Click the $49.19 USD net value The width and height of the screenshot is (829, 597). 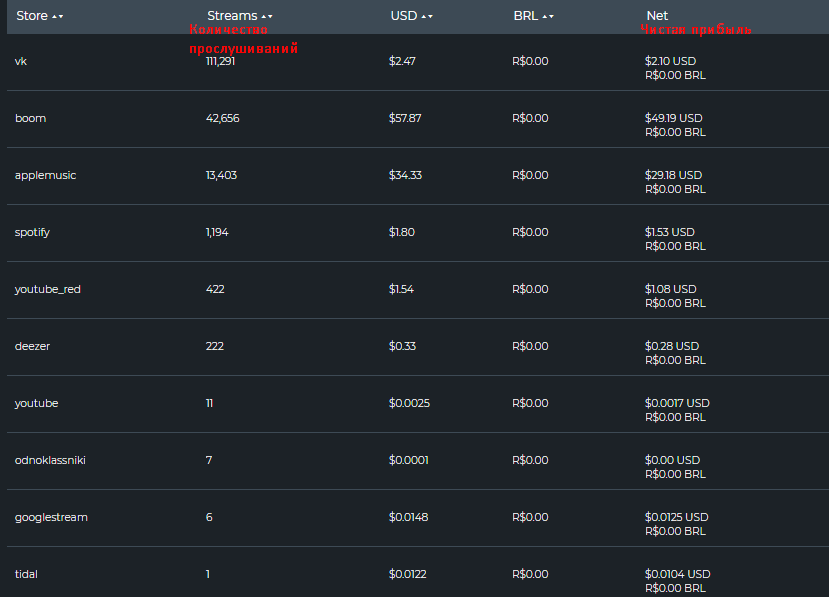(x=674, y=118)
